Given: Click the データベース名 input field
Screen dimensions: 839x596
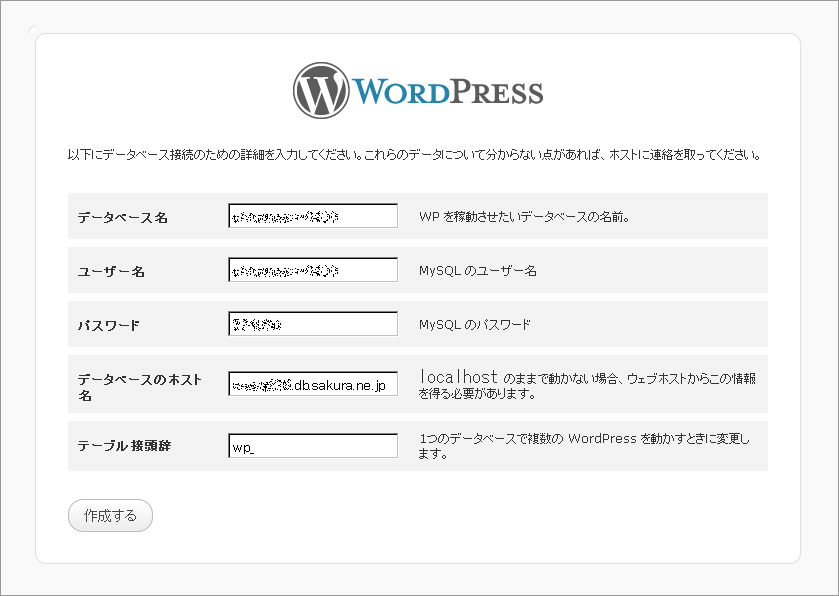Looking at the screenshot, I should tap(313, 216).
